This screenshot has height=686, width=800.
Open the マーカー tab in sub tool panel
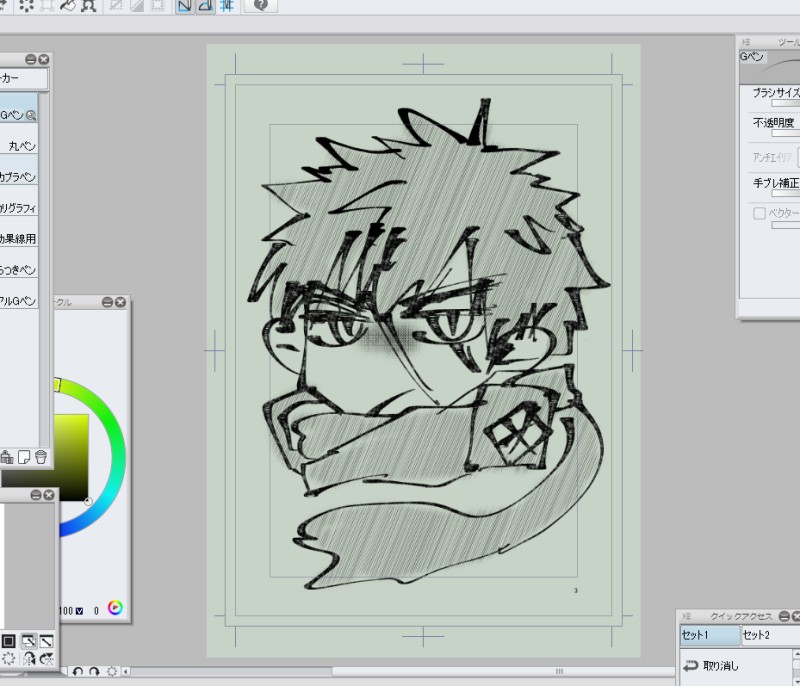tap(23, 79)
